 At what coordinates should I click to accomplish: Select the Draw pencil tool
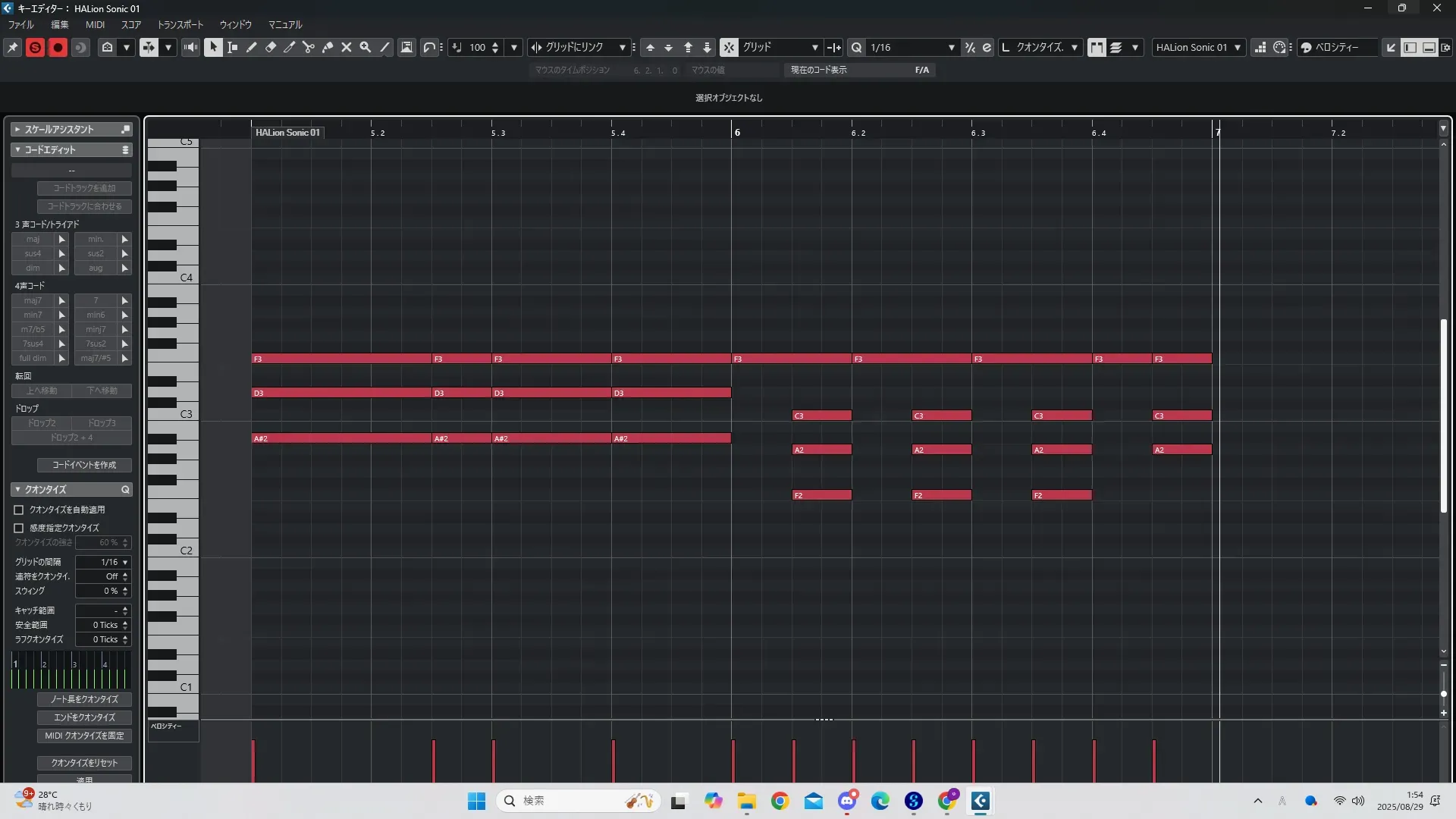(252, 47)
